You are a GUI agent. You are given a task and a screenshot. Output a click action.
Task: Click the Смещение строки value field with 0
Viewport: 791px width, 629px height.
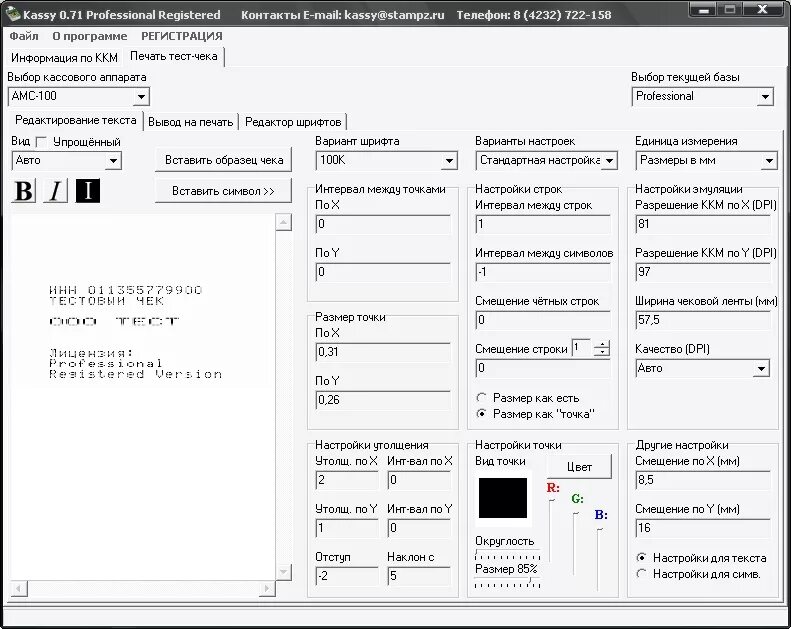coord(543,368)
